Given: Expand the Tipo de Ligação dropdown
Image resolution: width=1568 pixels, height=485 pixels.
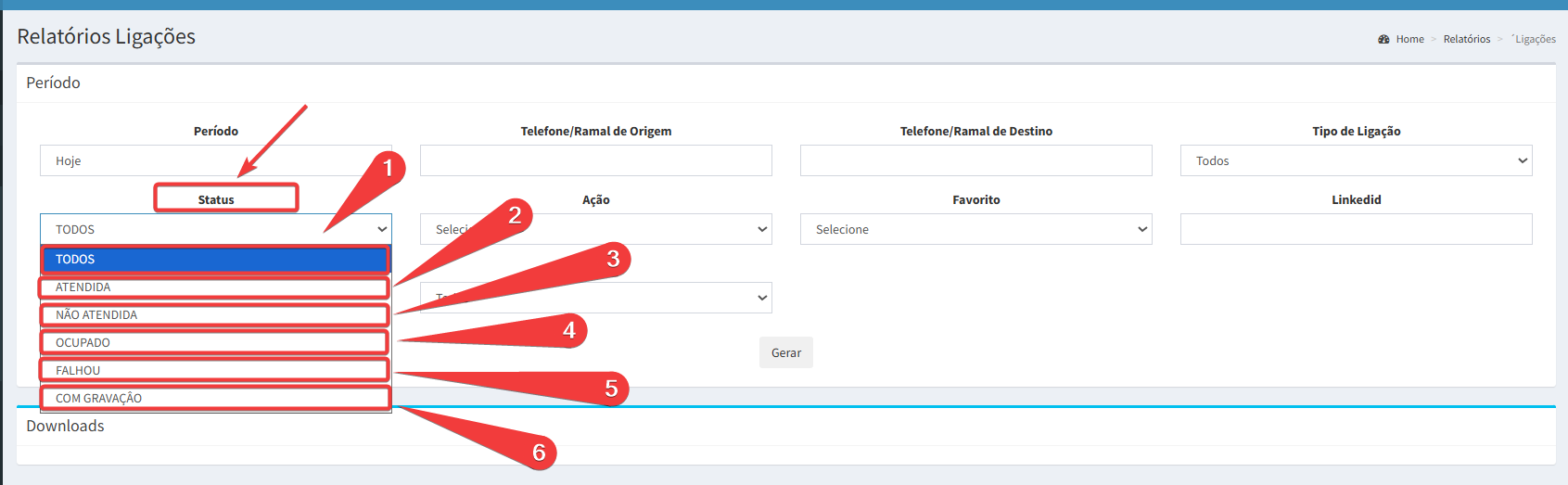Looking at the screenshot, I should coord(1356,160).
